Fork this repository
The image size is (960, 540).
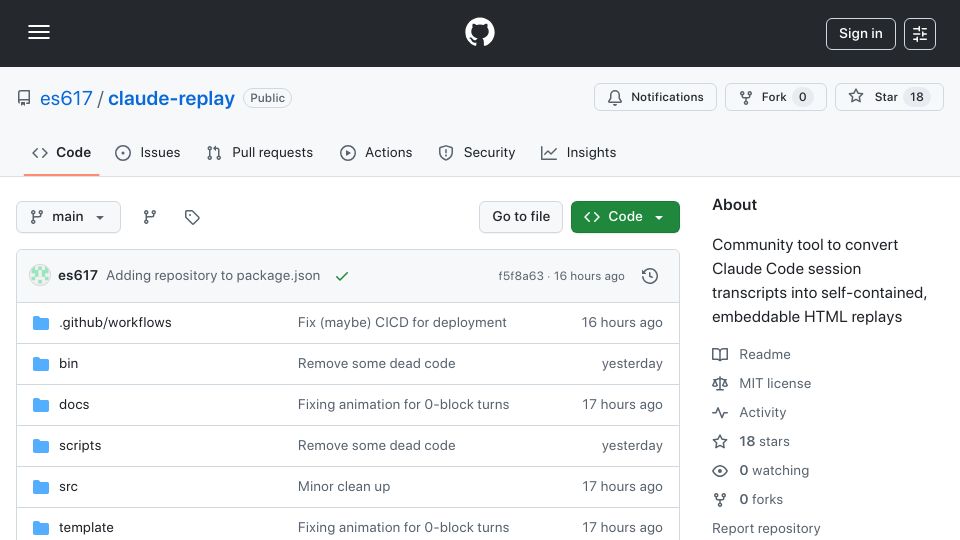(775, 97)
